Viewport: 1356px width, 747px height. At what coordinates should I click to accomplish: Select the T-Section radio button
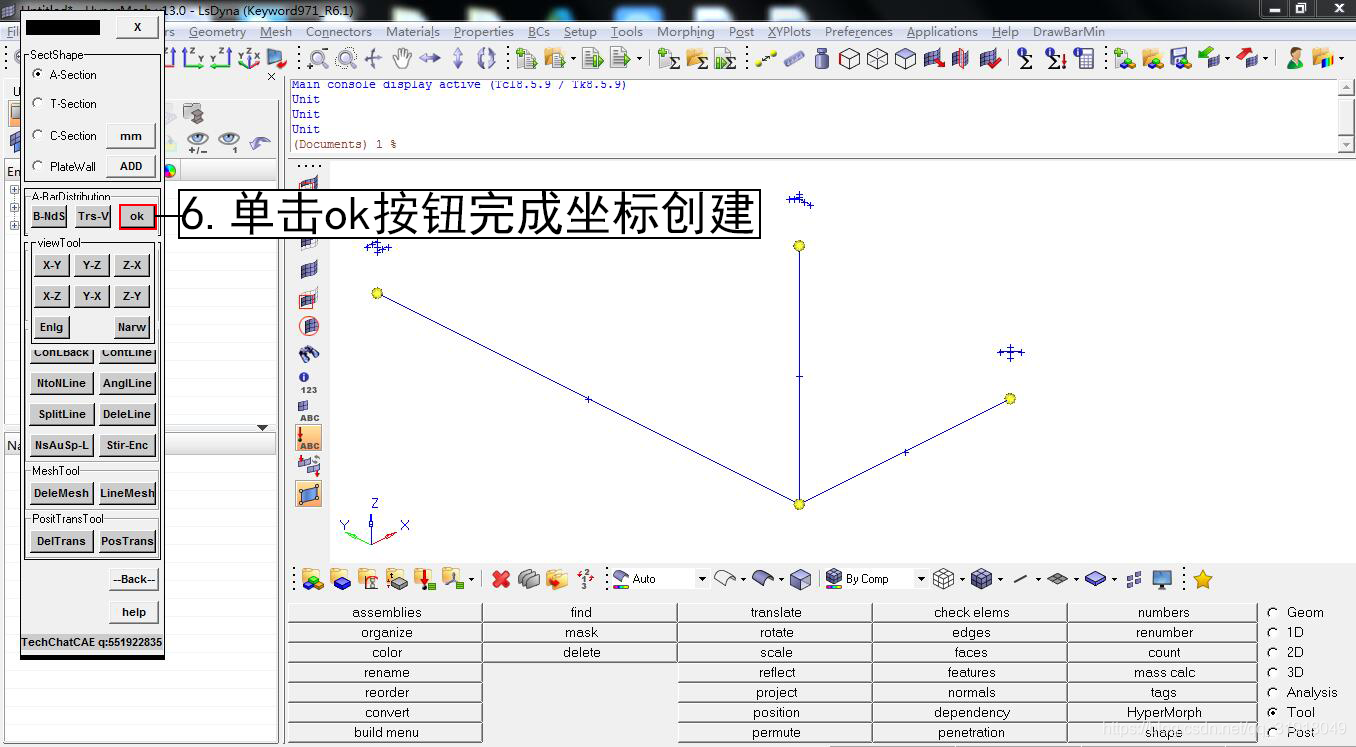tap(39, 103)
